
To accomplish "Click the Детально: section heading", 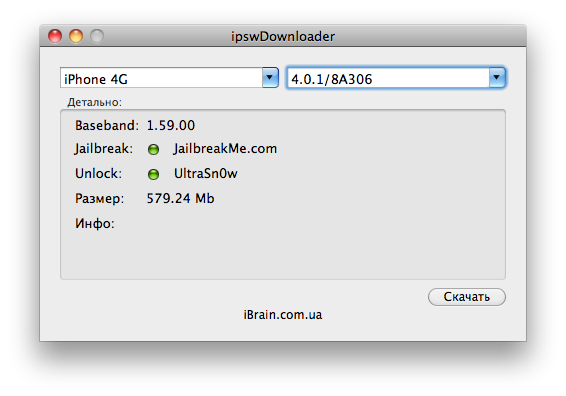I will pyautogui.click(x=95, y=102).
